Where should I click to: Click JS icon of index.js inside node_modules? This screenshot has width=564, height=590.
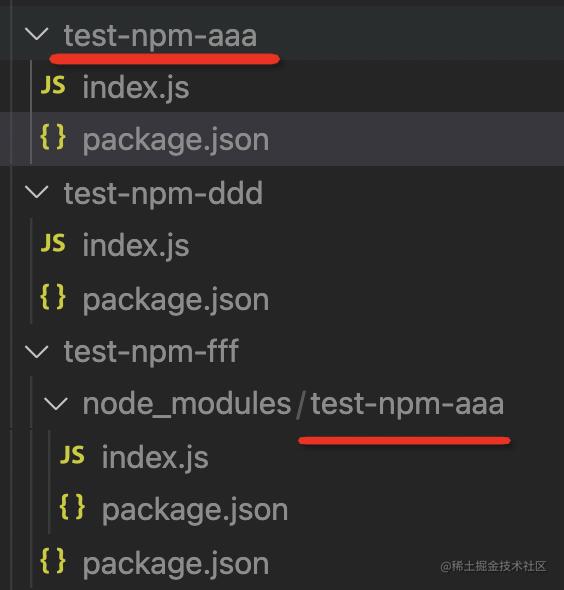(72, 455)
